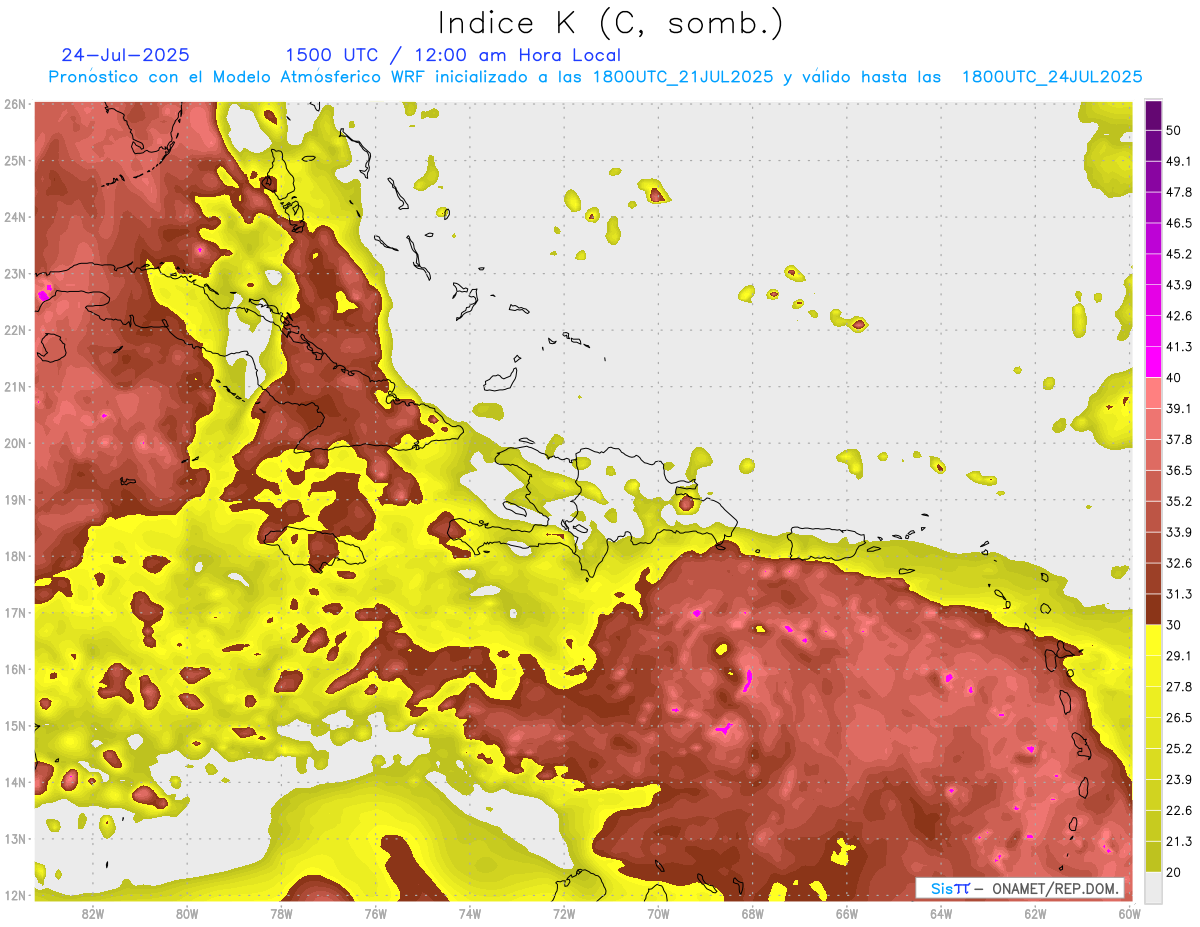Image resolution: width=1200 pixels, height=927 pixels.
Task: Click the colorbar value "42.6"
Action: click(x=1178, y=316)
